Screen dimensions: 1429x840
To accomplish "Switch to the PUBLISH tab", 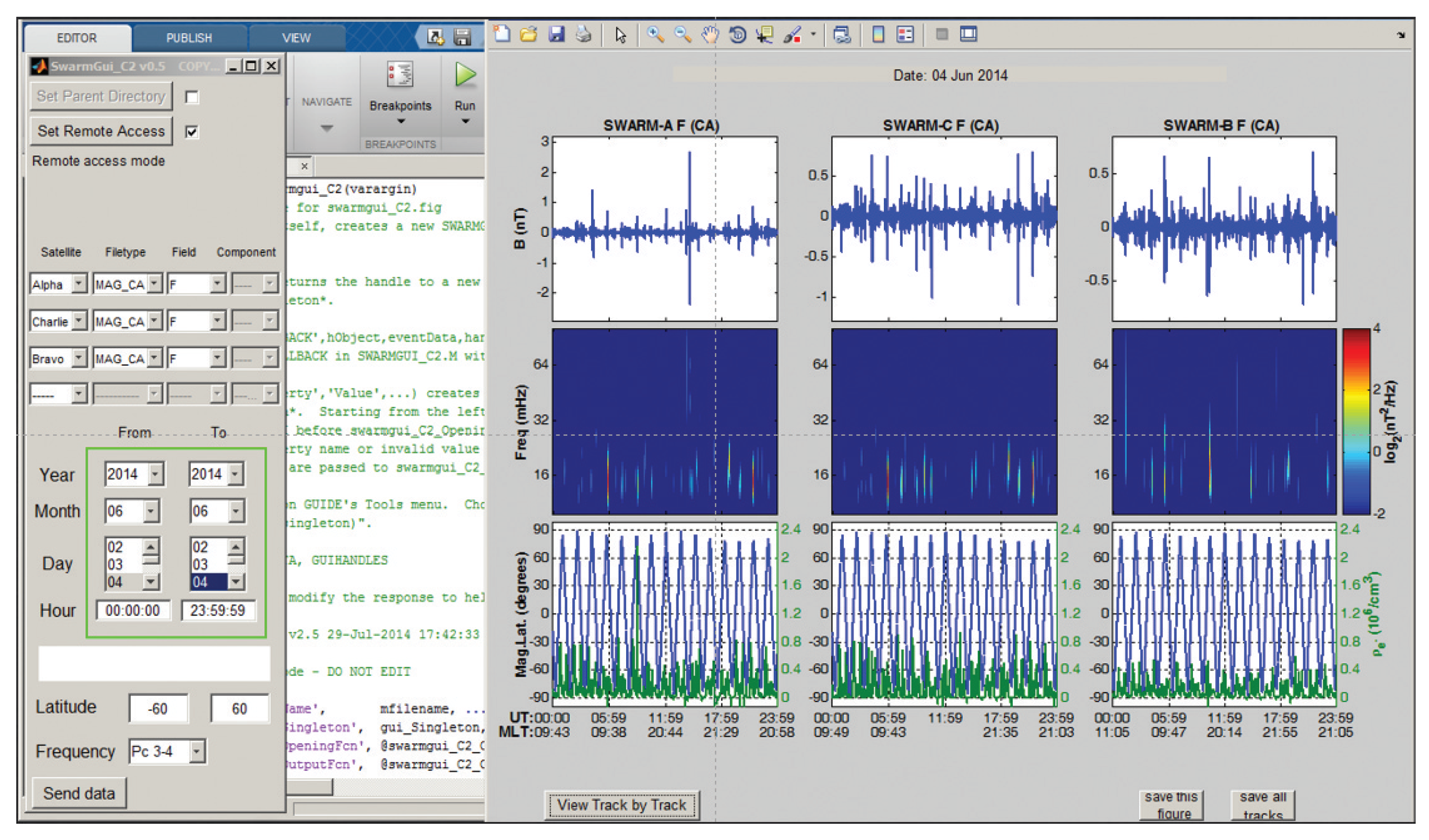I will tap(189, 38).
